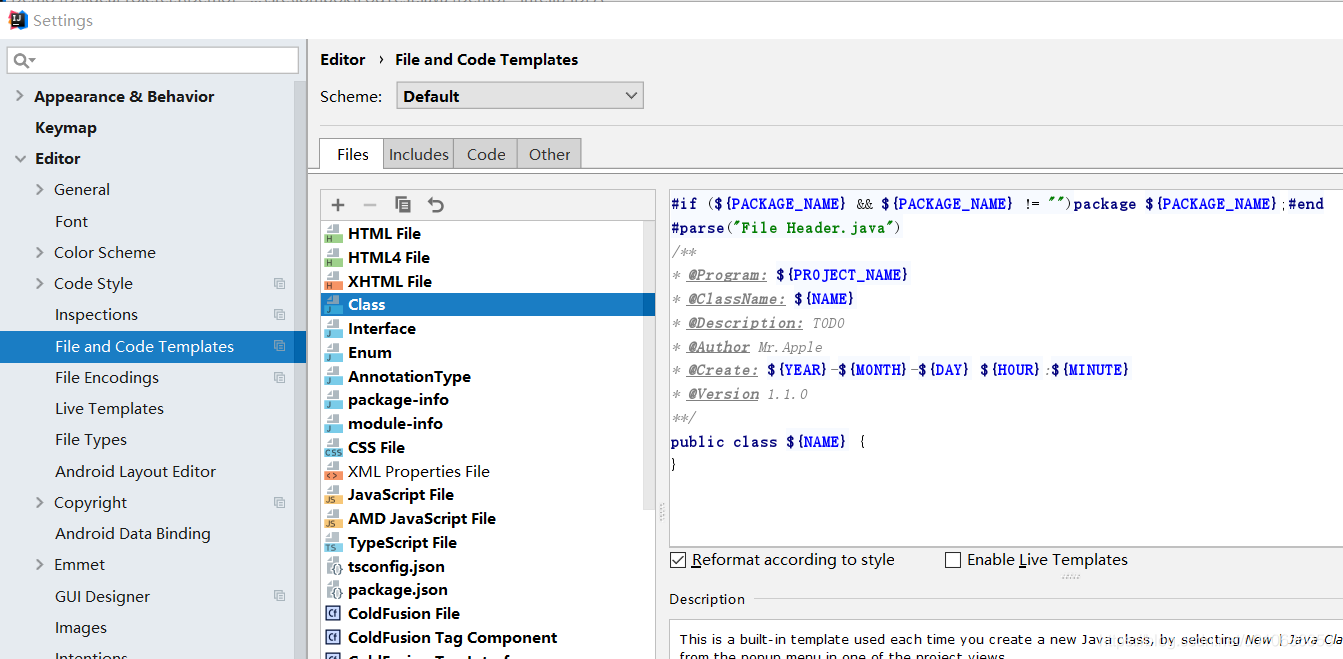The image size is (1343, 659).
Task: Click the TypeScript File template icon
Action: tap(333, 543)
